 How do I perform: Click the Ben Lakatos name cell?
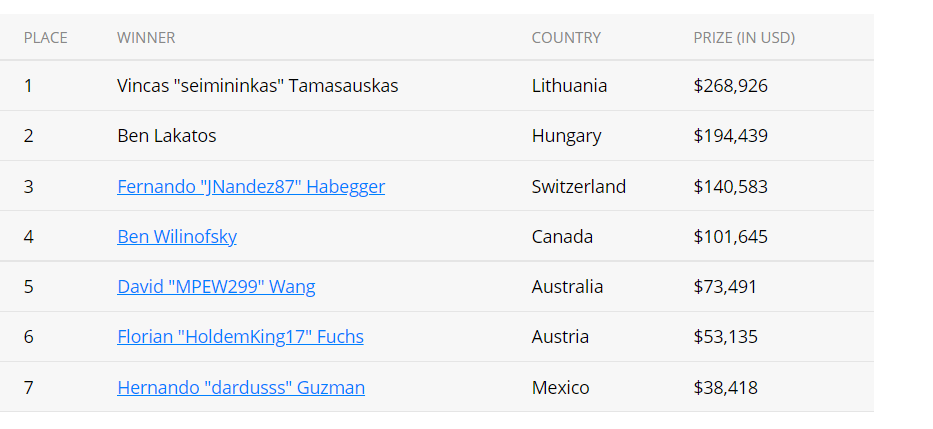(x=166, y=136)
